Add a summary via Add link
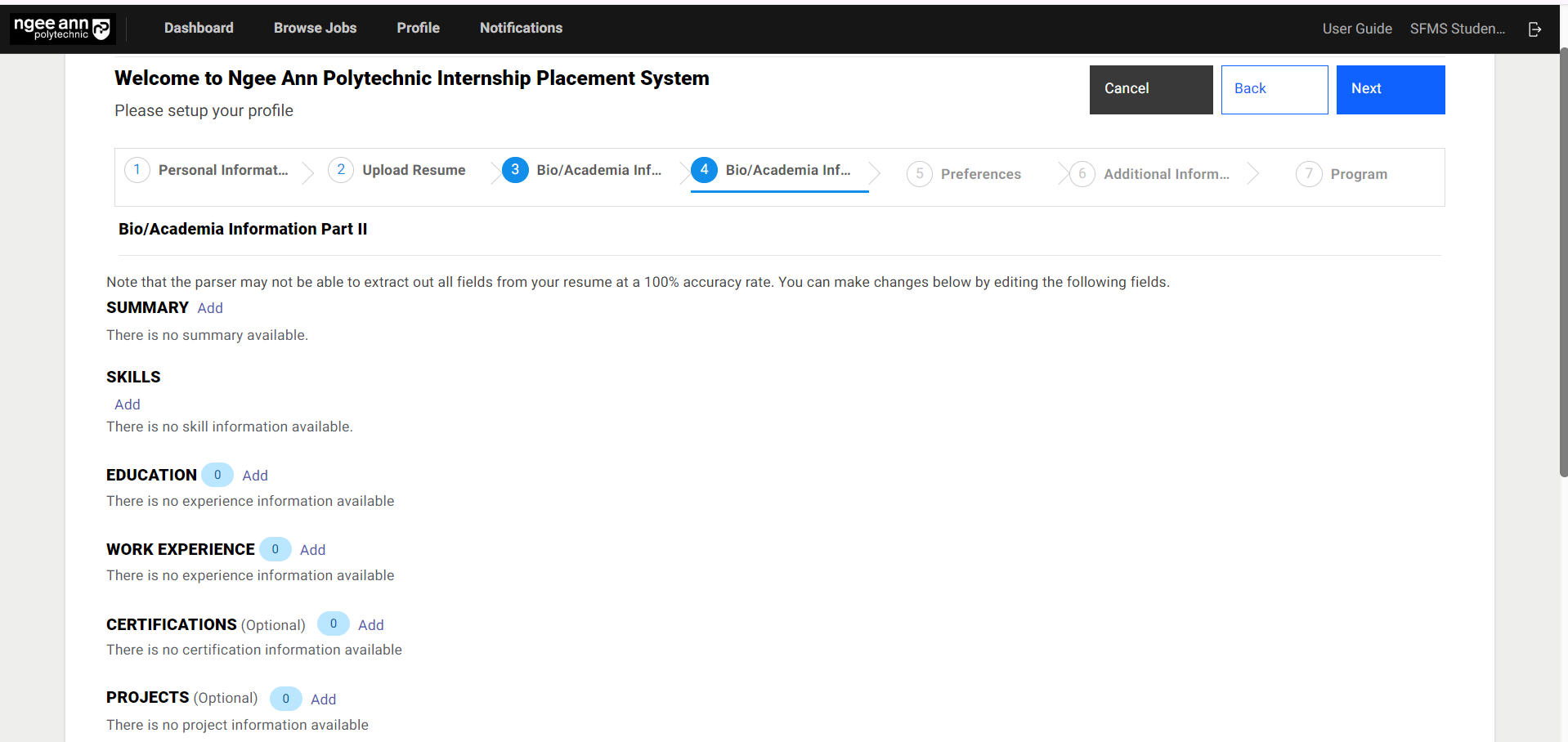The image size is (1568, 742). (x=210, y=308)
